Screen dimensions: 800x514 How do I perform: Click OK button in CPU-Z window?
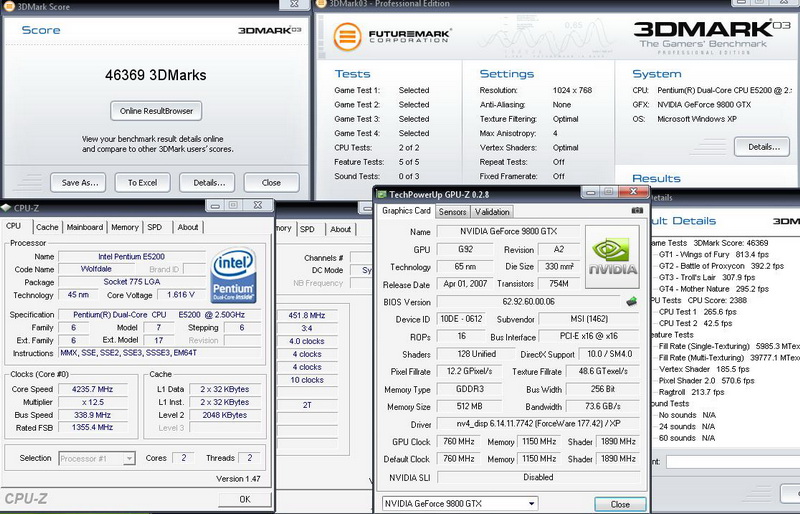tap(245, 499)
